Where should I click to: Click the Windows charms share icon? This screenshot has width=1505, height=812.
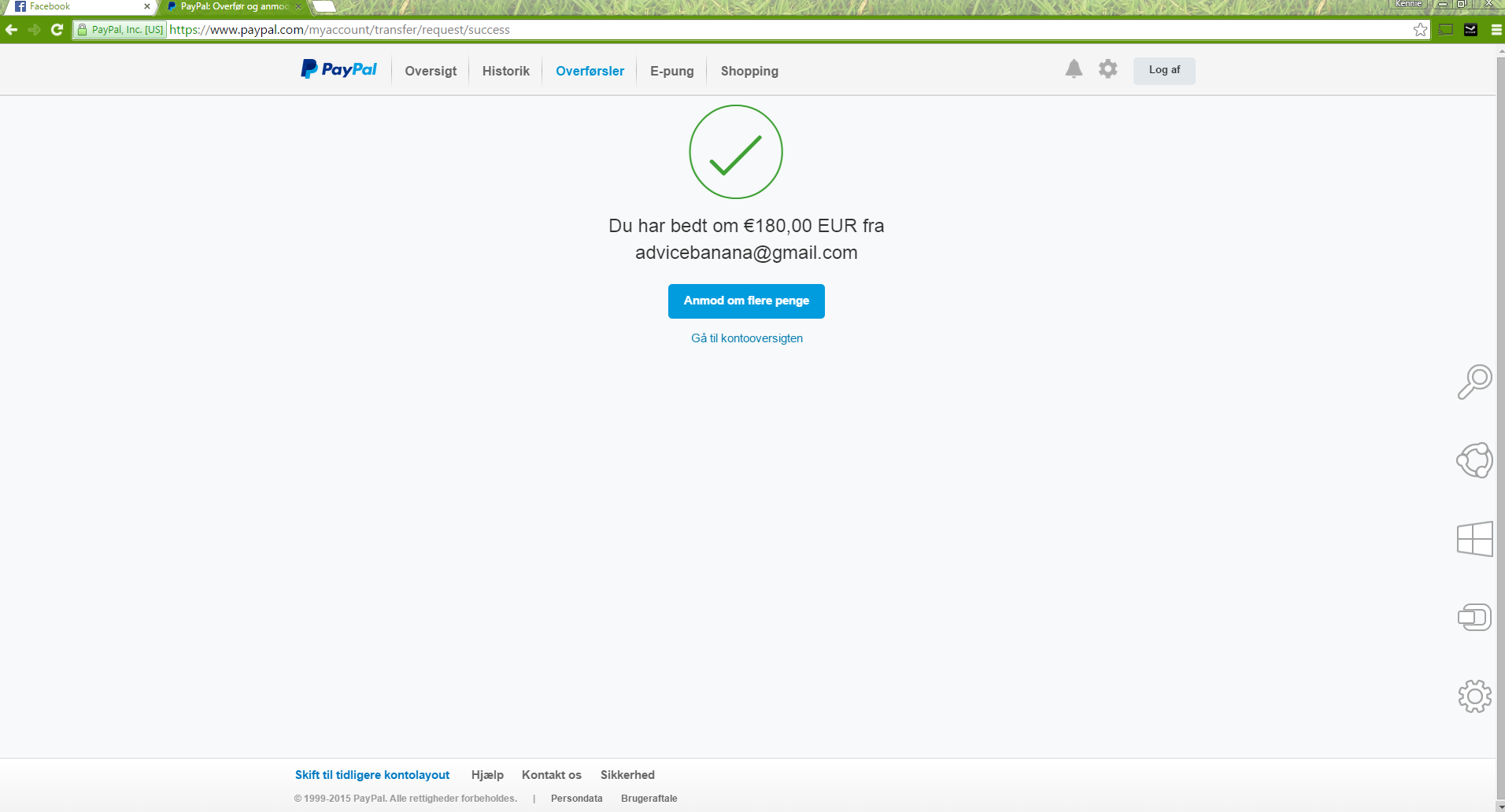[x=1474, y=460]
